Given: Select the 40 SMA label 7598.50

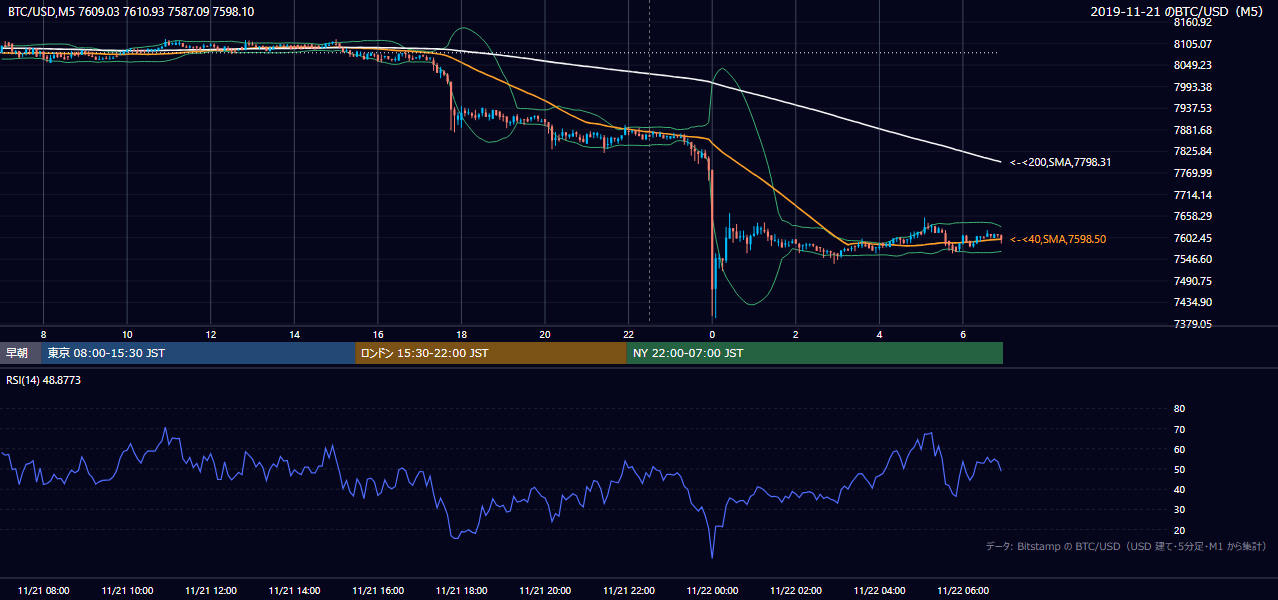Looking at the screenshot, I should coord(1058,239).
